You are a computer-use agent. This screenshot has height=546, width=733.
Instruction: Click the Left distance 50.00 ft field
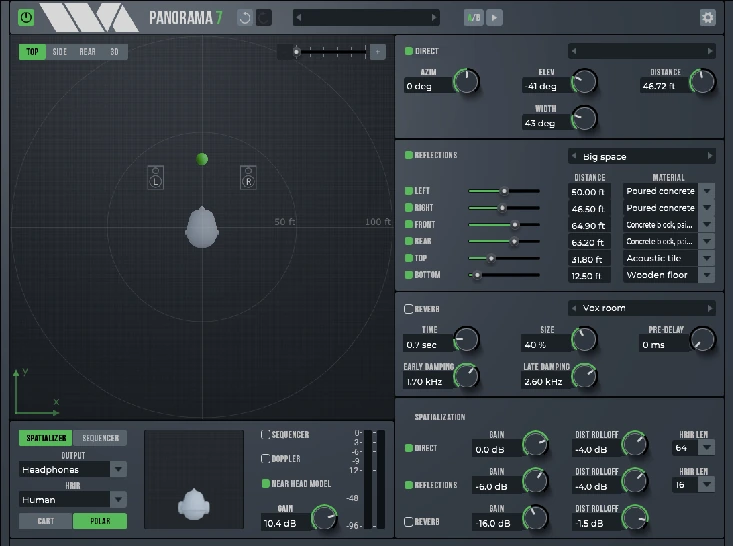[x=589, y=192]
